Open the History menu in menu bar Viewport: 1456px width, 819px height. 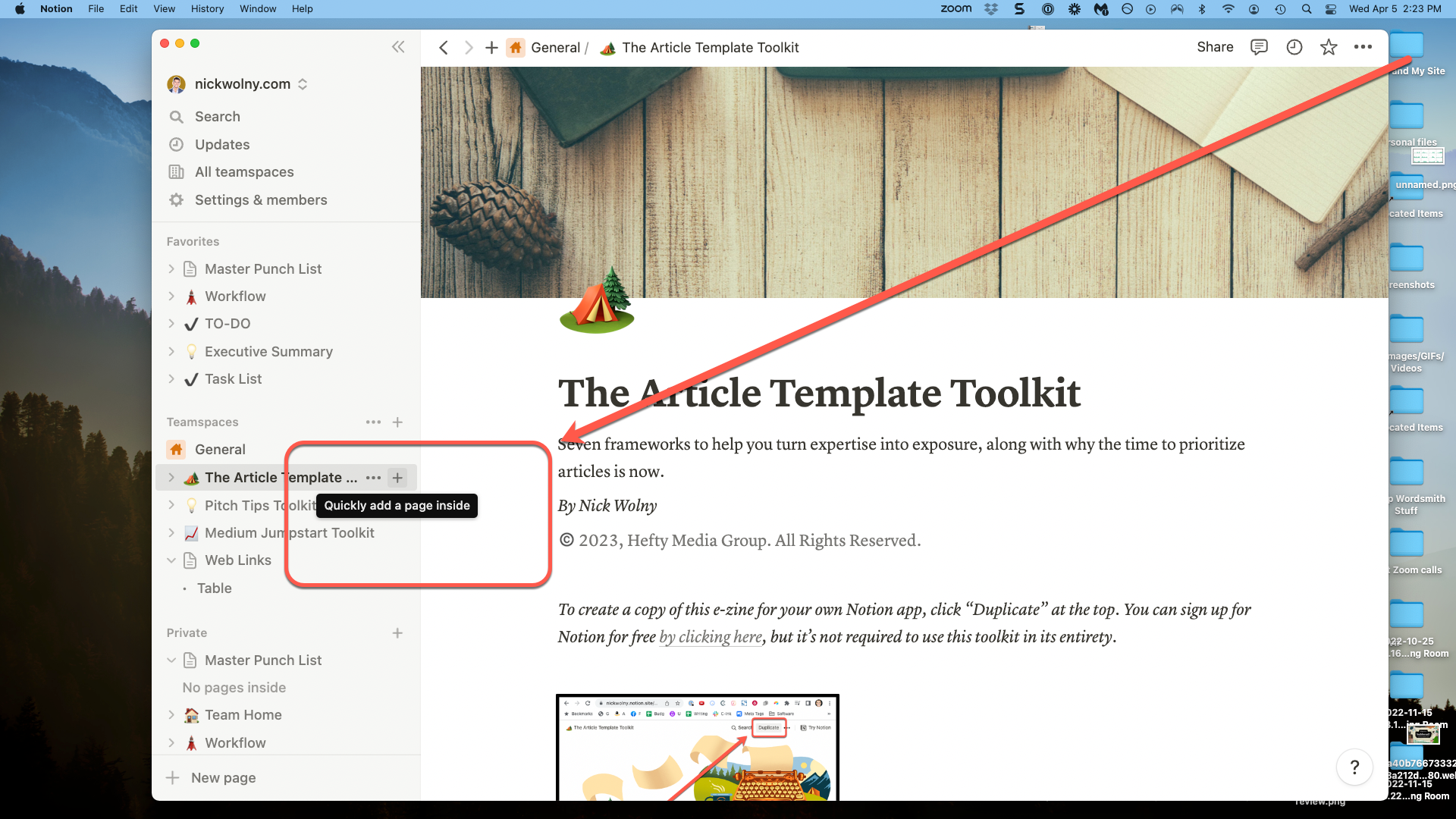click(207, 9)
